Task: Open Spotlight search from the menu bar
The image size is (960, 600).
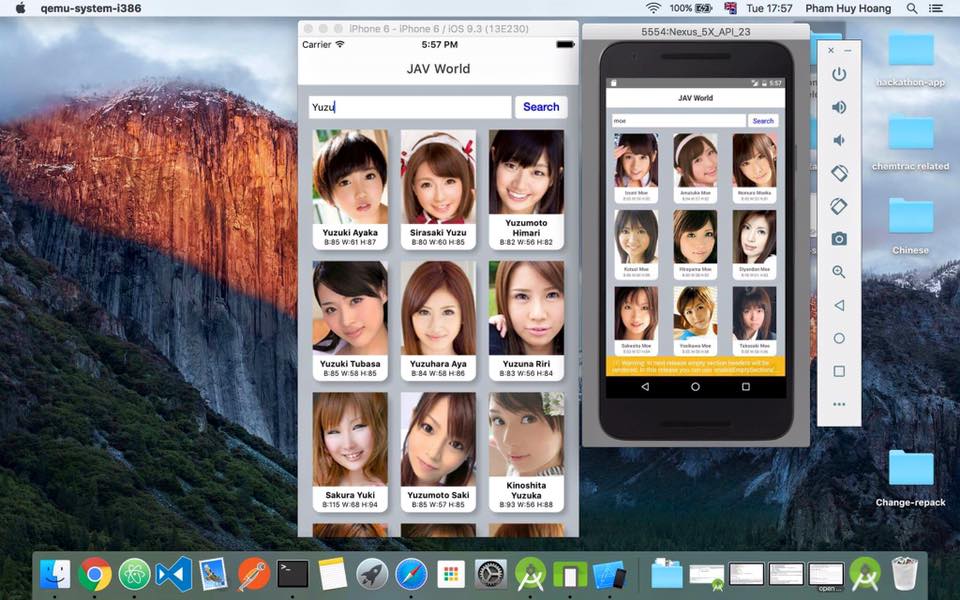Action: 911,8
